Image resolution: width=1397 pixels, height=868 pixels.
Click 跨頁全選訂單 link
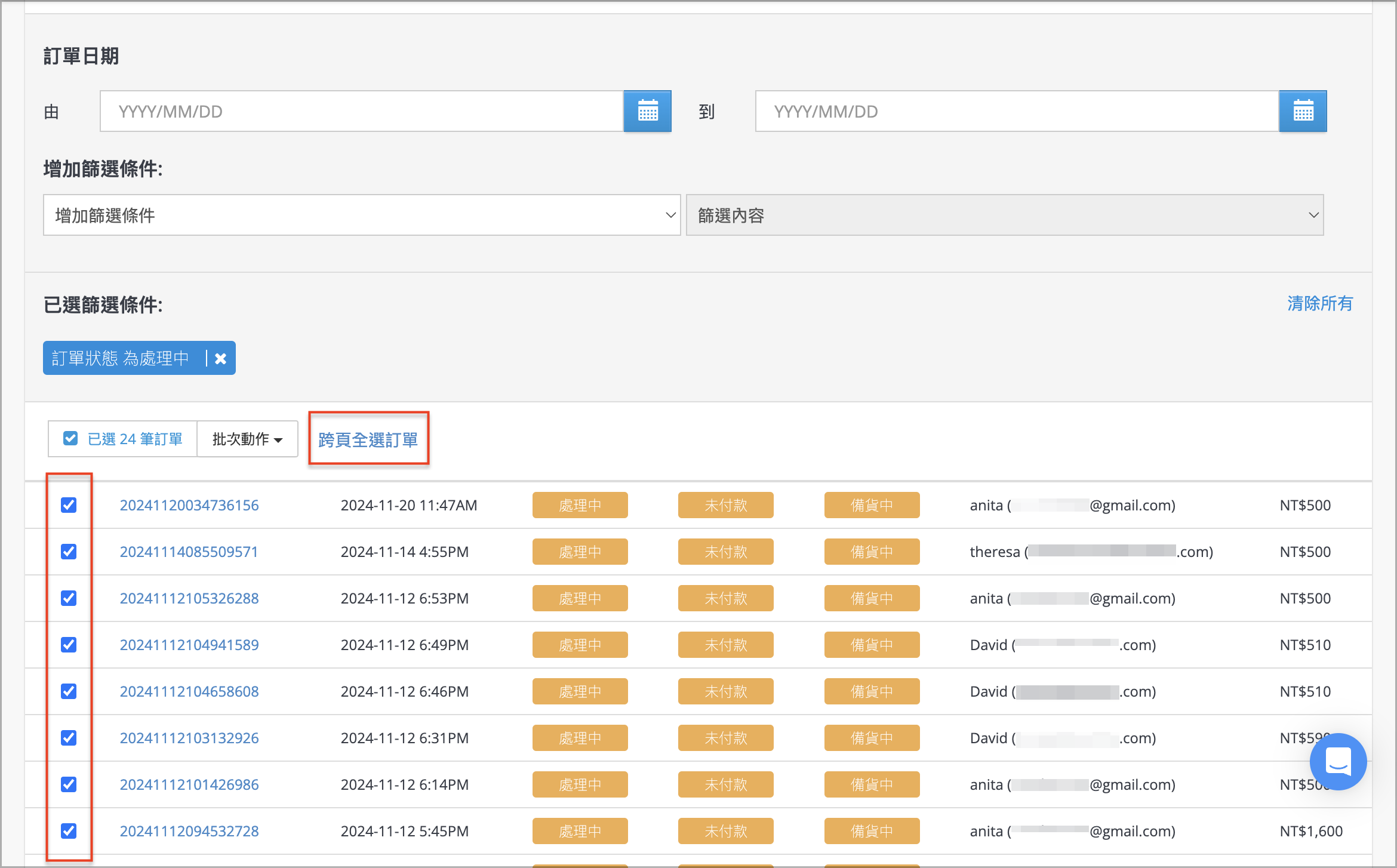368,440
